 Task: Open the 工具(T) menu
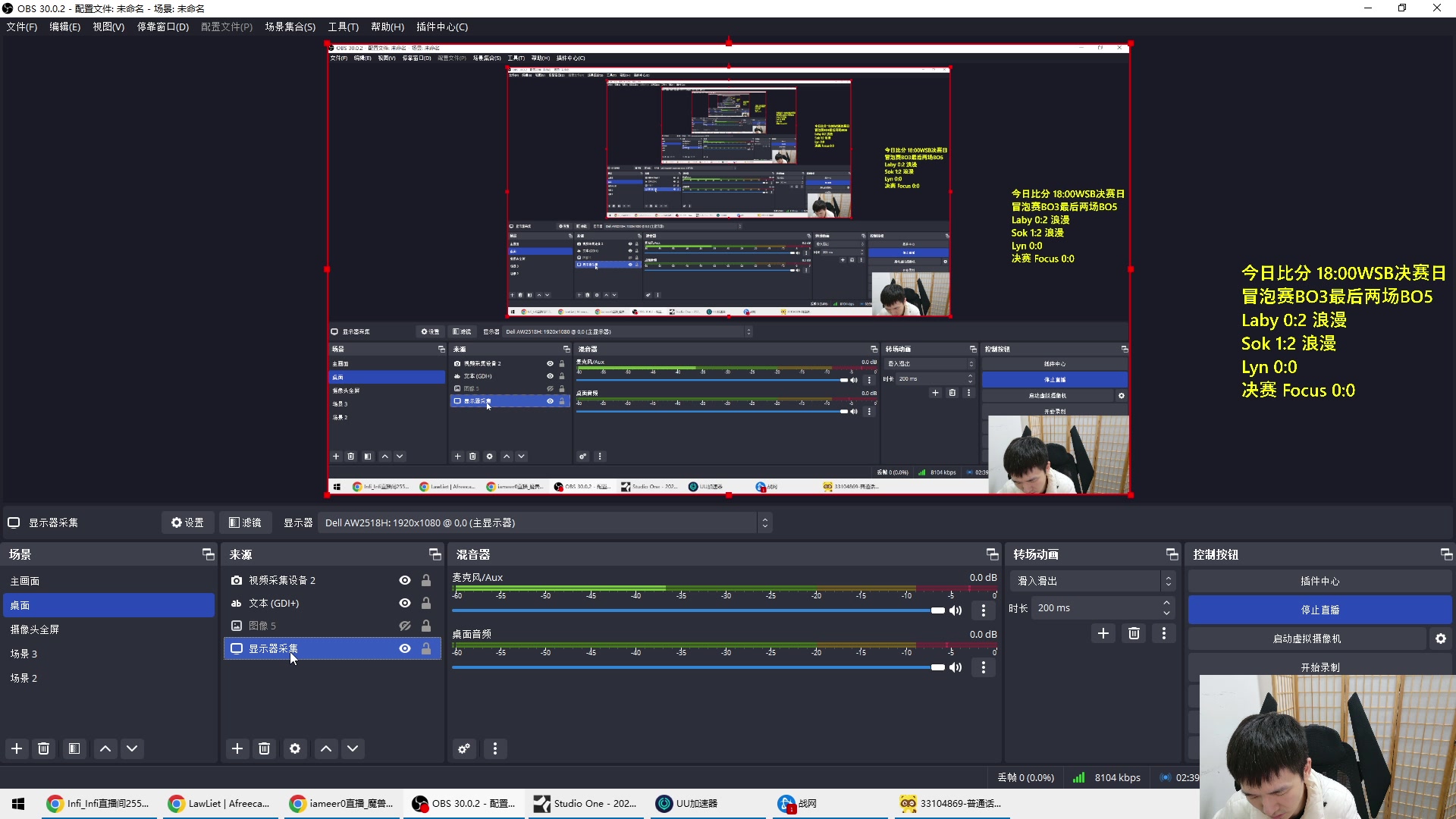click(x=343, y=27)
